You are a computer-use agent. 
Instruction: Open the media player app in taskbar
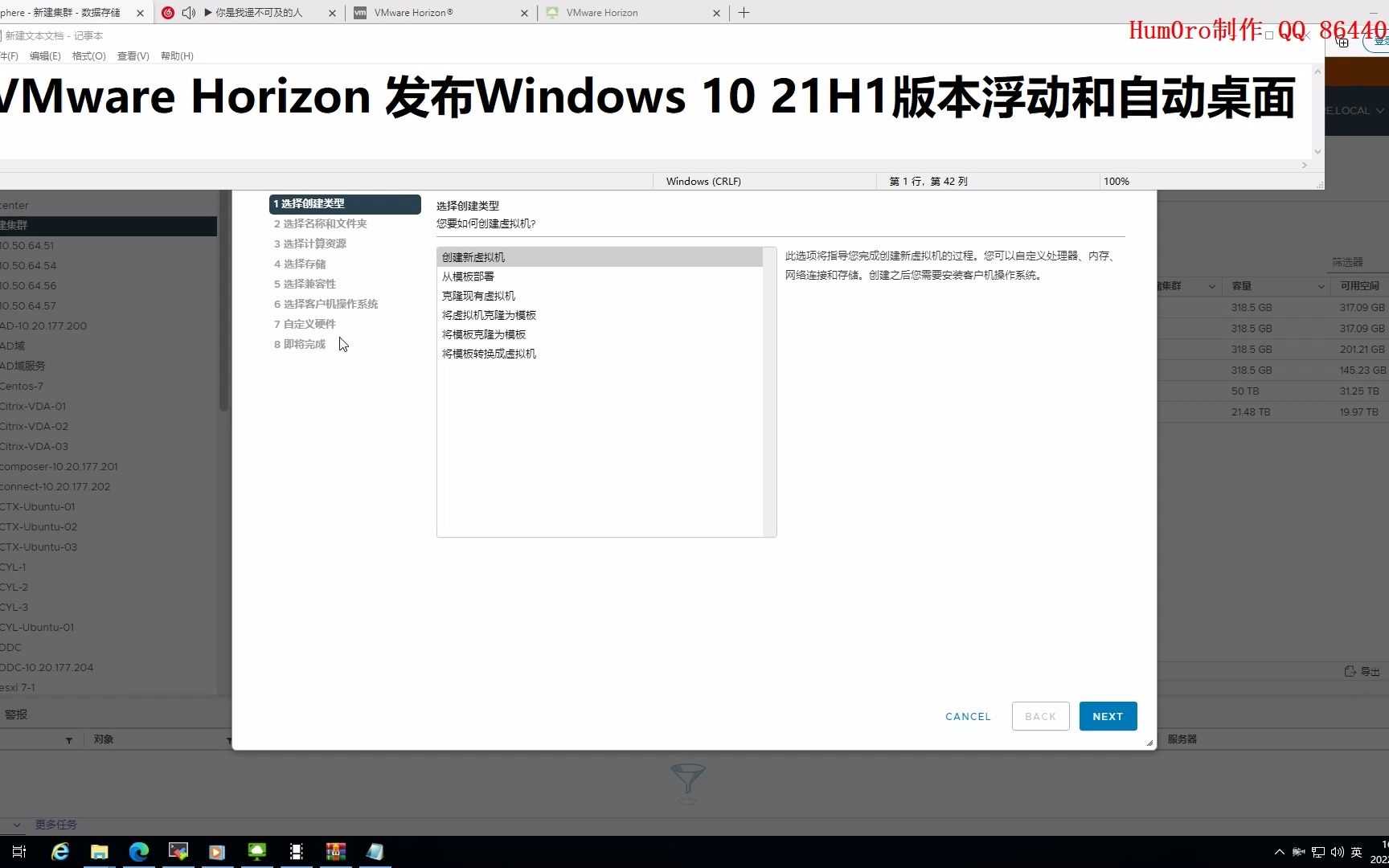(218, 852)
